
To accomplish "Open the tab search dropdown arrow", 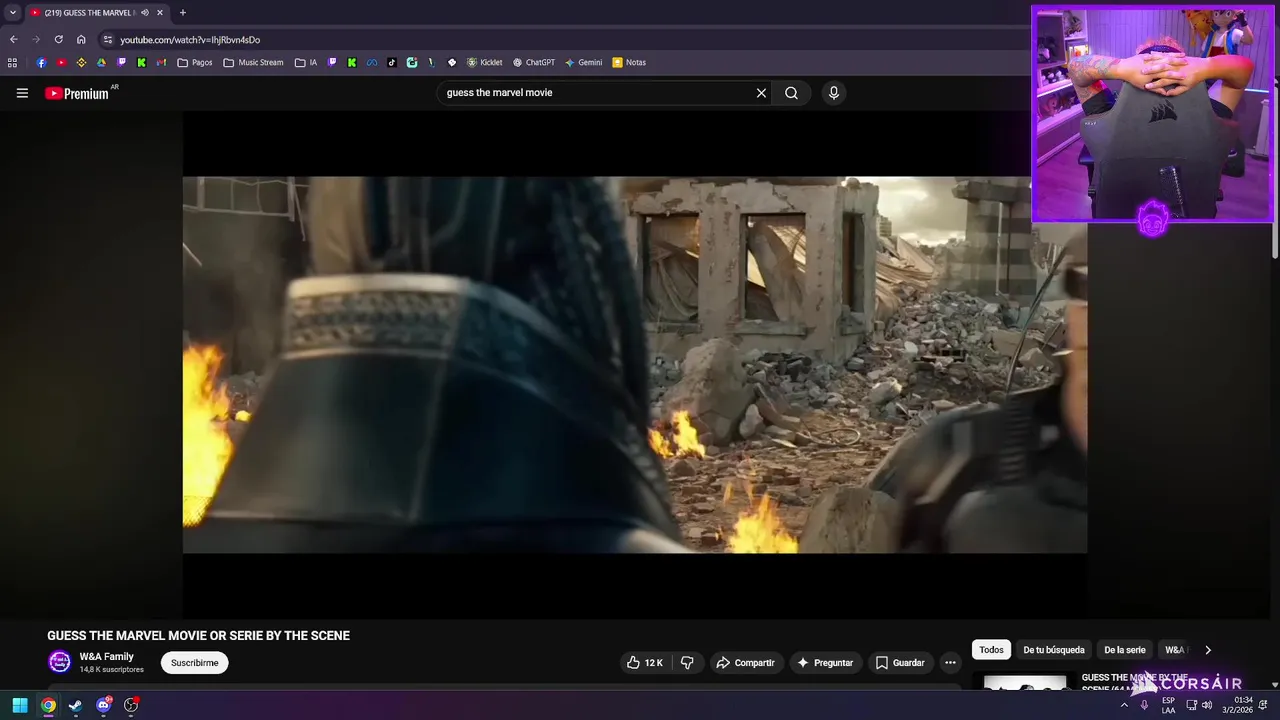I will pos(12,13).
